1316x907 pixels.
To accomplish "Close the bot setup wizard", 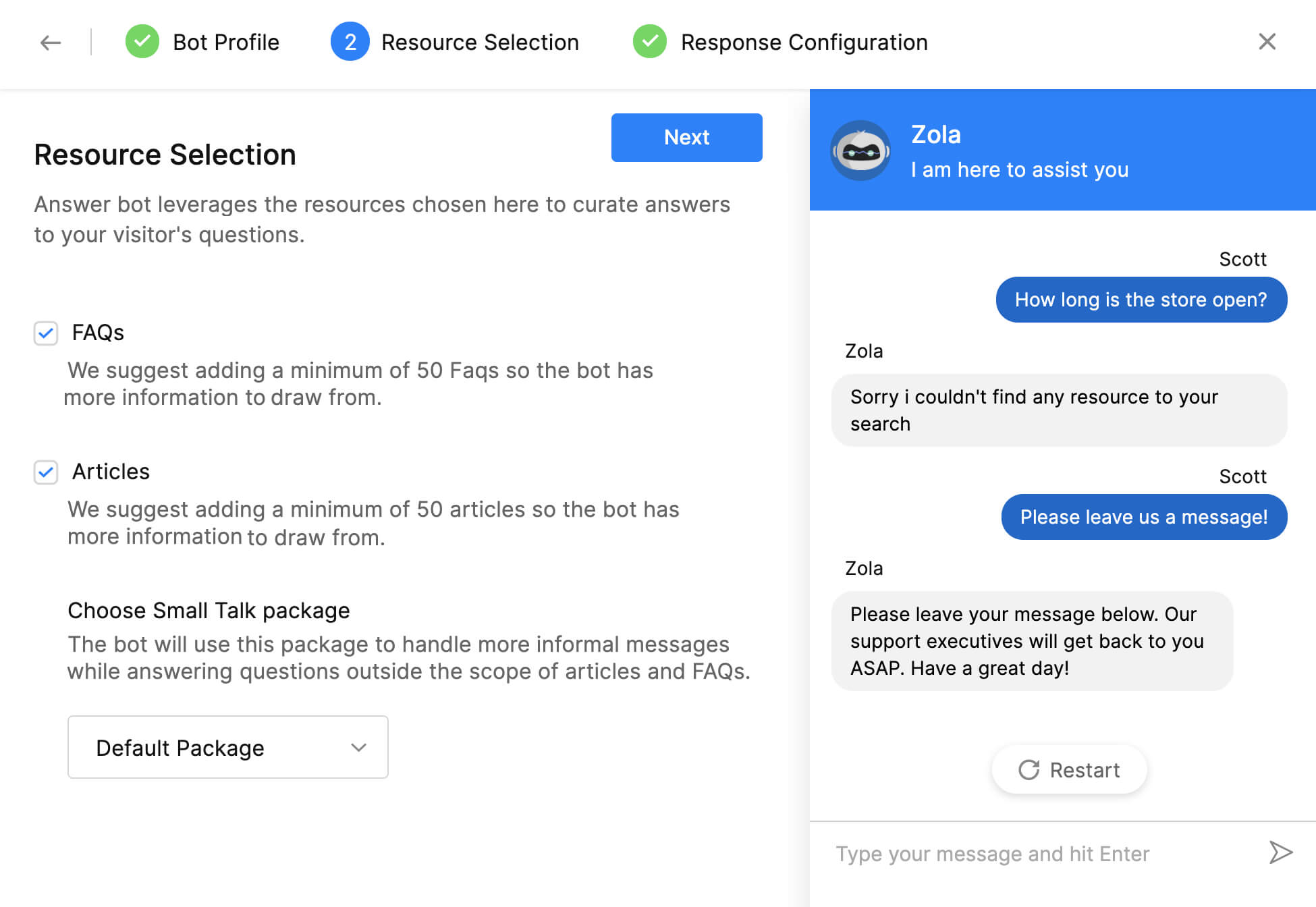I will pos(1267,42).
